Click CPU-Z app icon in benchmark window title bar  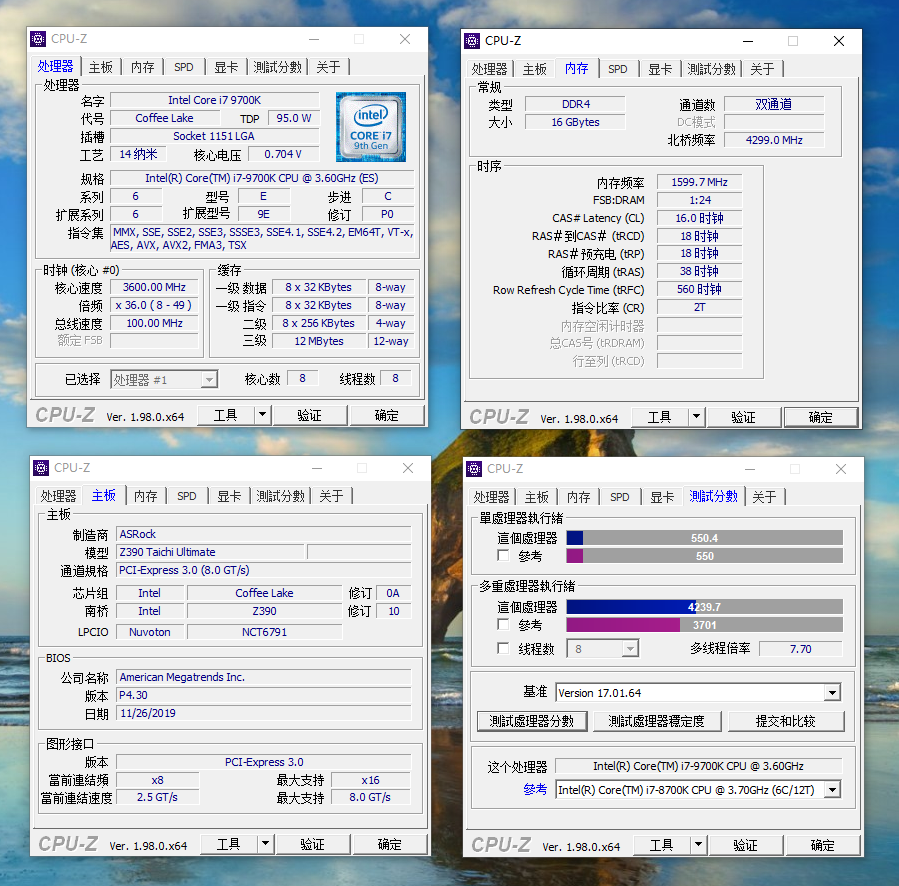[474, 469]
